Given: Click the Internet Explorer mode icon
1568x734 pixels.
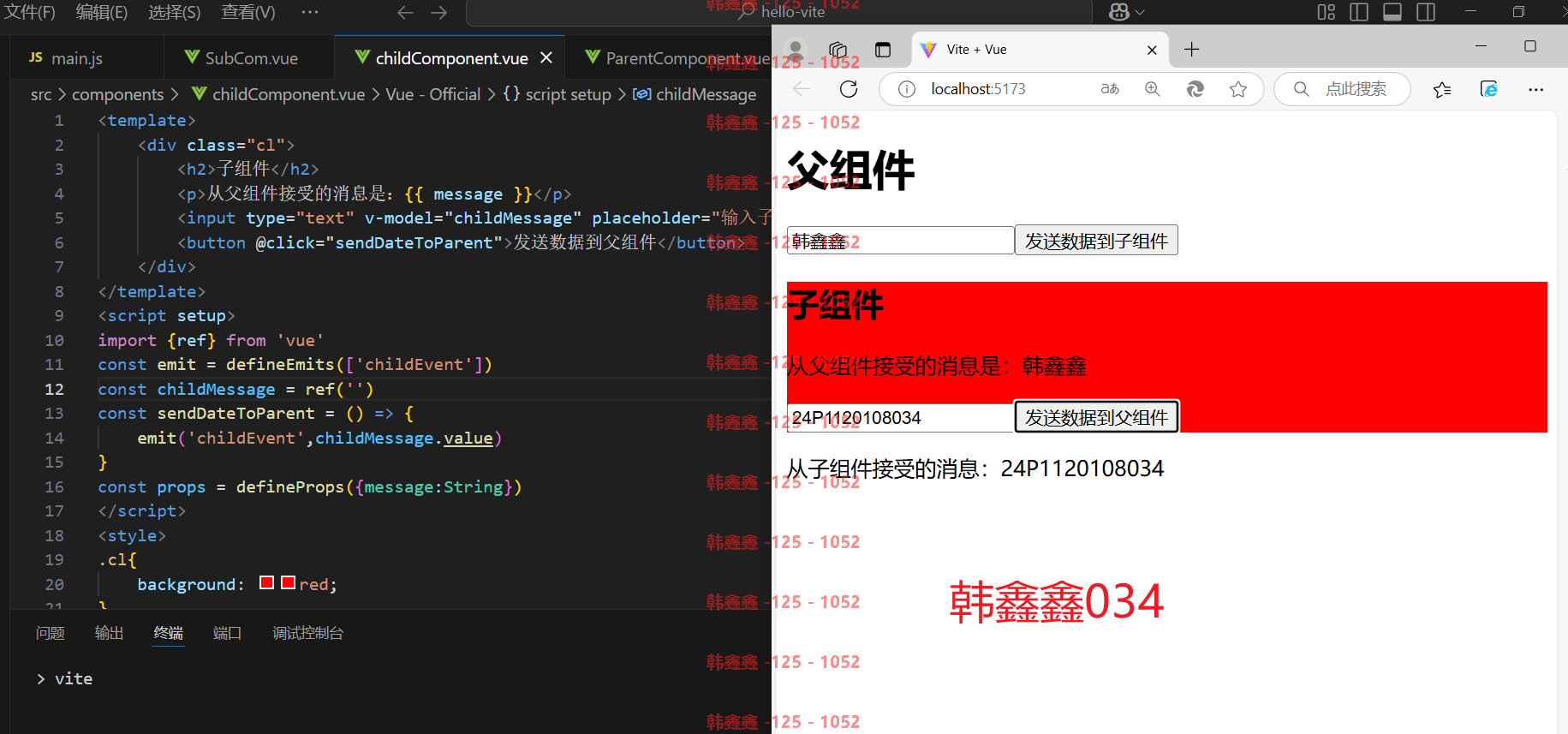Looking at the screenshot, I should tap(1489, 89).
